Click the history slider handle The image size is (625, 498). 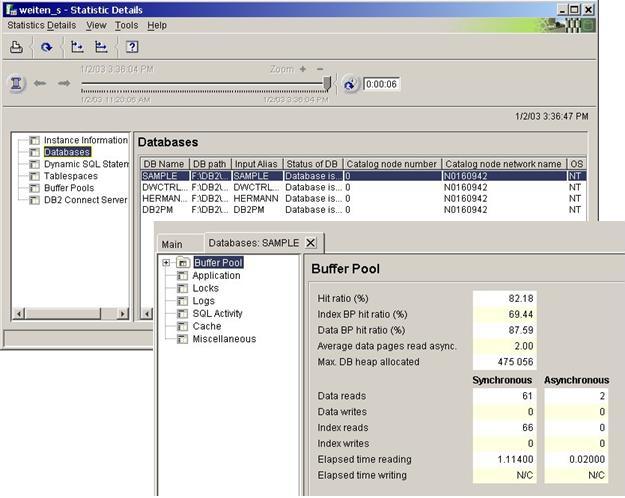[327, 83]
